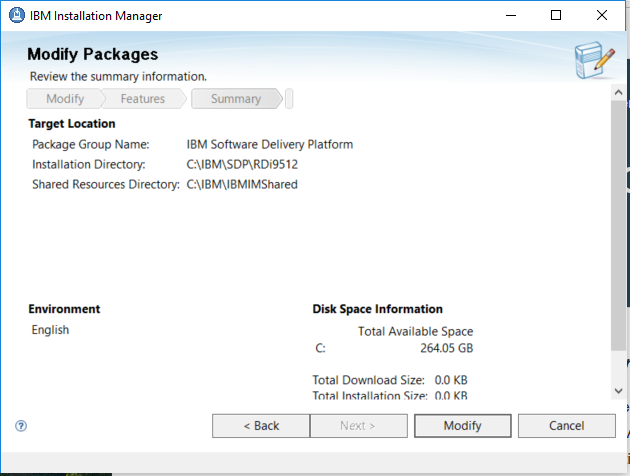Click the 'Shared Resources Directory:' label
Image resolution: width=630 pixels, height=476 pixels.
pyautogui.click(x=106, y=185)
